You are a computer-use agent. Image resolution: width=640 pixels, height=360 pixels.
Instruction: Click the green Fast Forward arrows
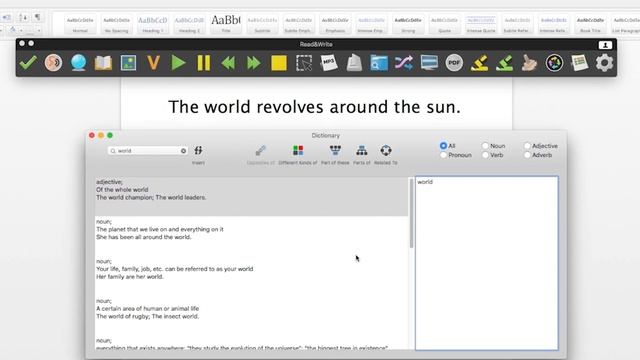[254, 63]
